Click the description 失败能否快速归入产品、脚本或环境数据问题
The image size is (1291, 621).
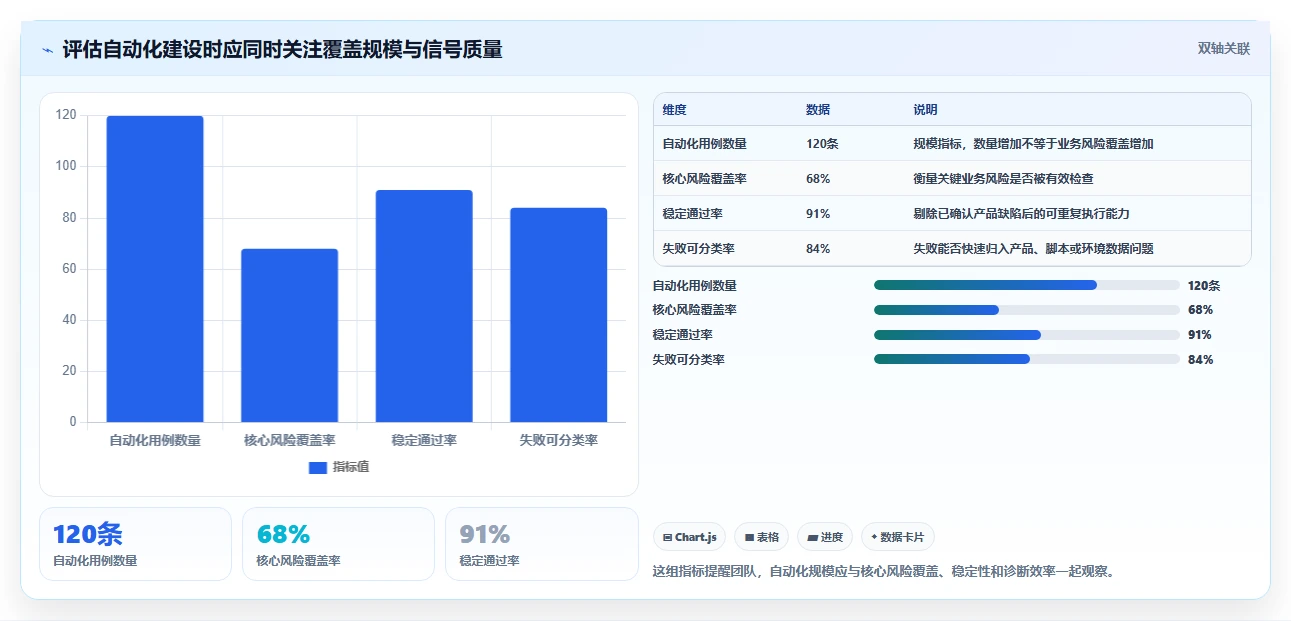click(1033, 249)
